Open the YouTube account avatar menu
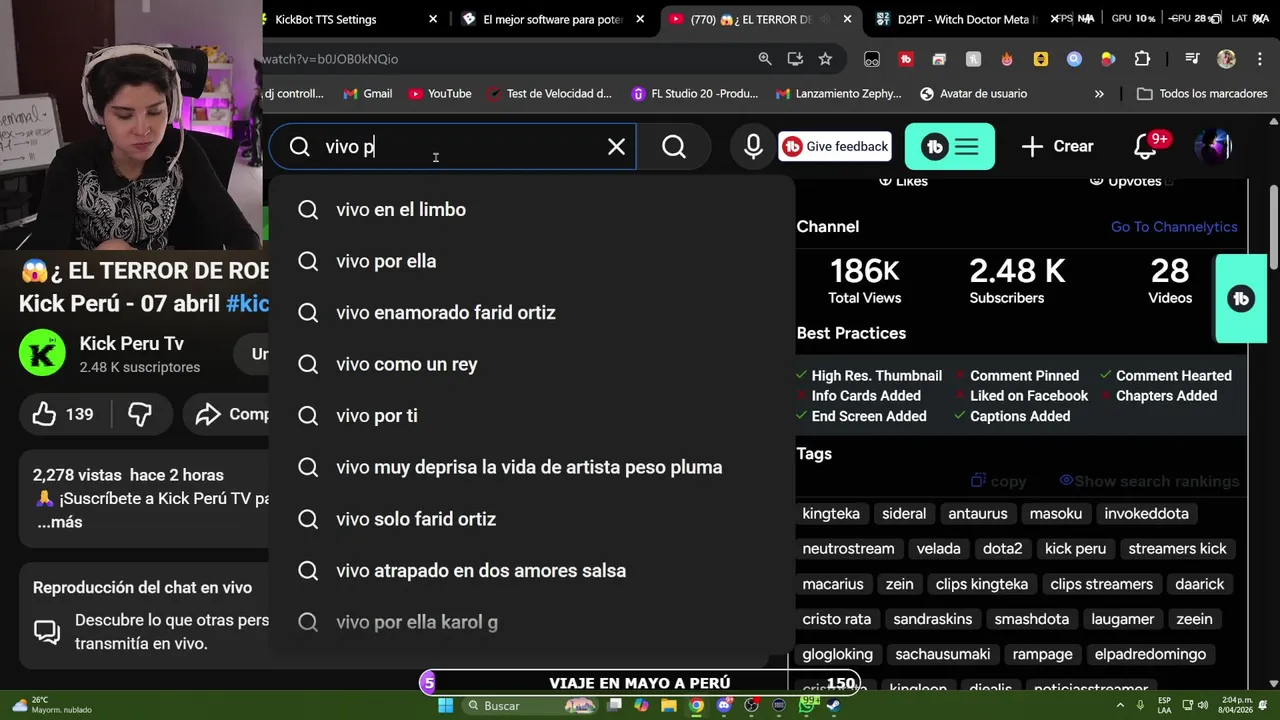This screenshot has height=720, width=1280. coord(1213,147)
